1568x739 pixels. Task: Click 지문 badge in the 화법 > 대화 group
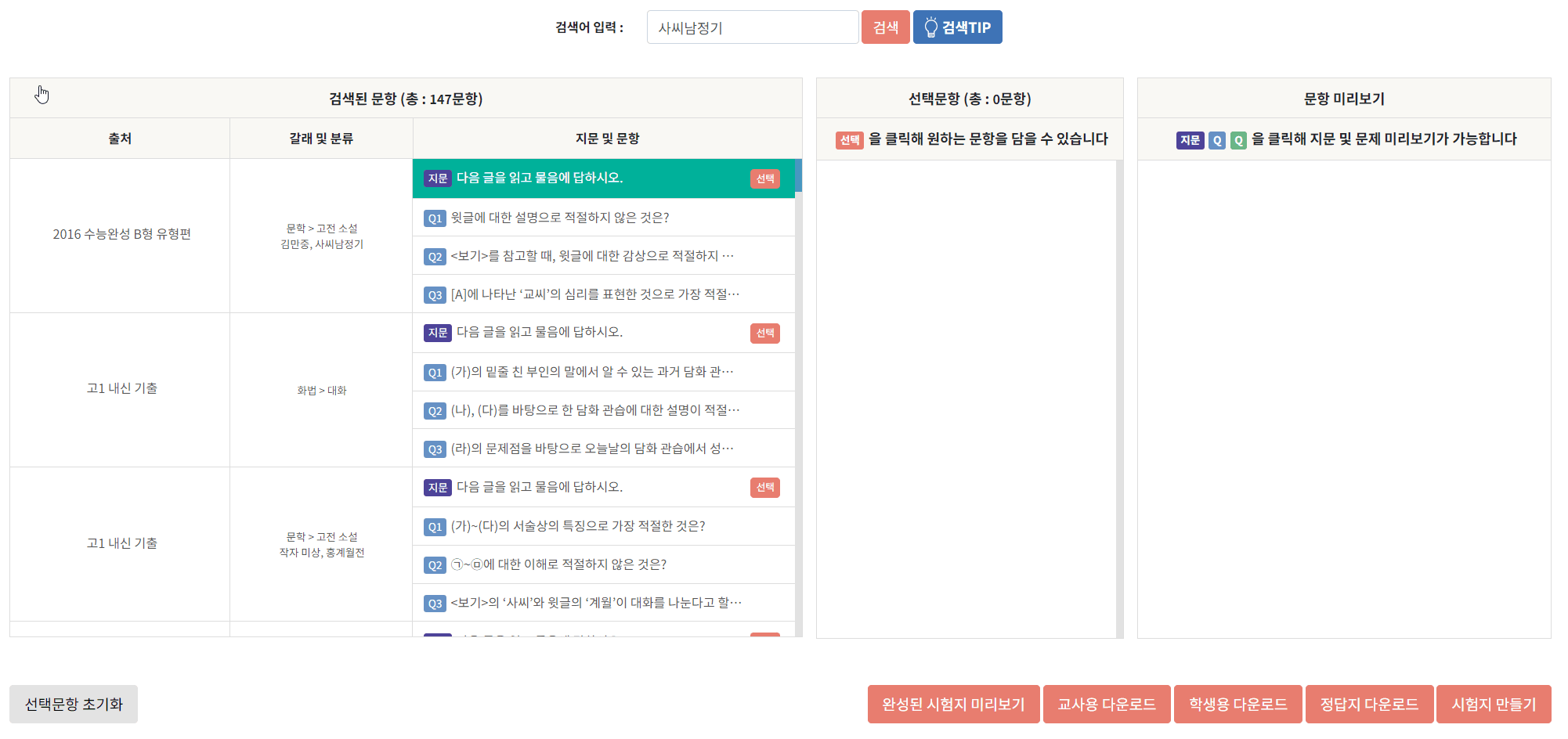[x=438, y=333]
